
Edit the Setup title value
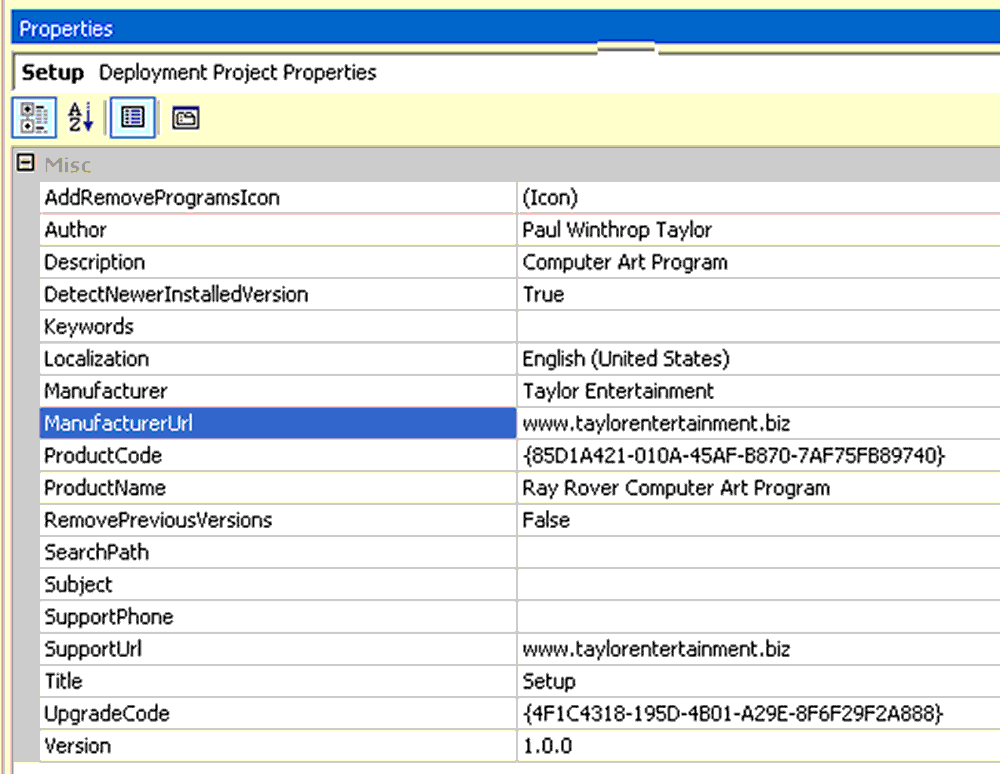[x=759, y=681]
